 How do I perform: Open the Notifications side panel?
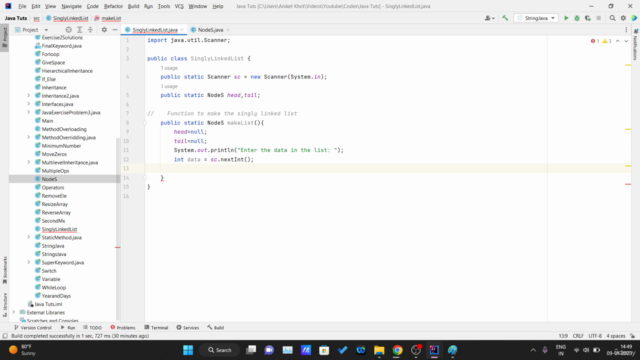(636, 45)
